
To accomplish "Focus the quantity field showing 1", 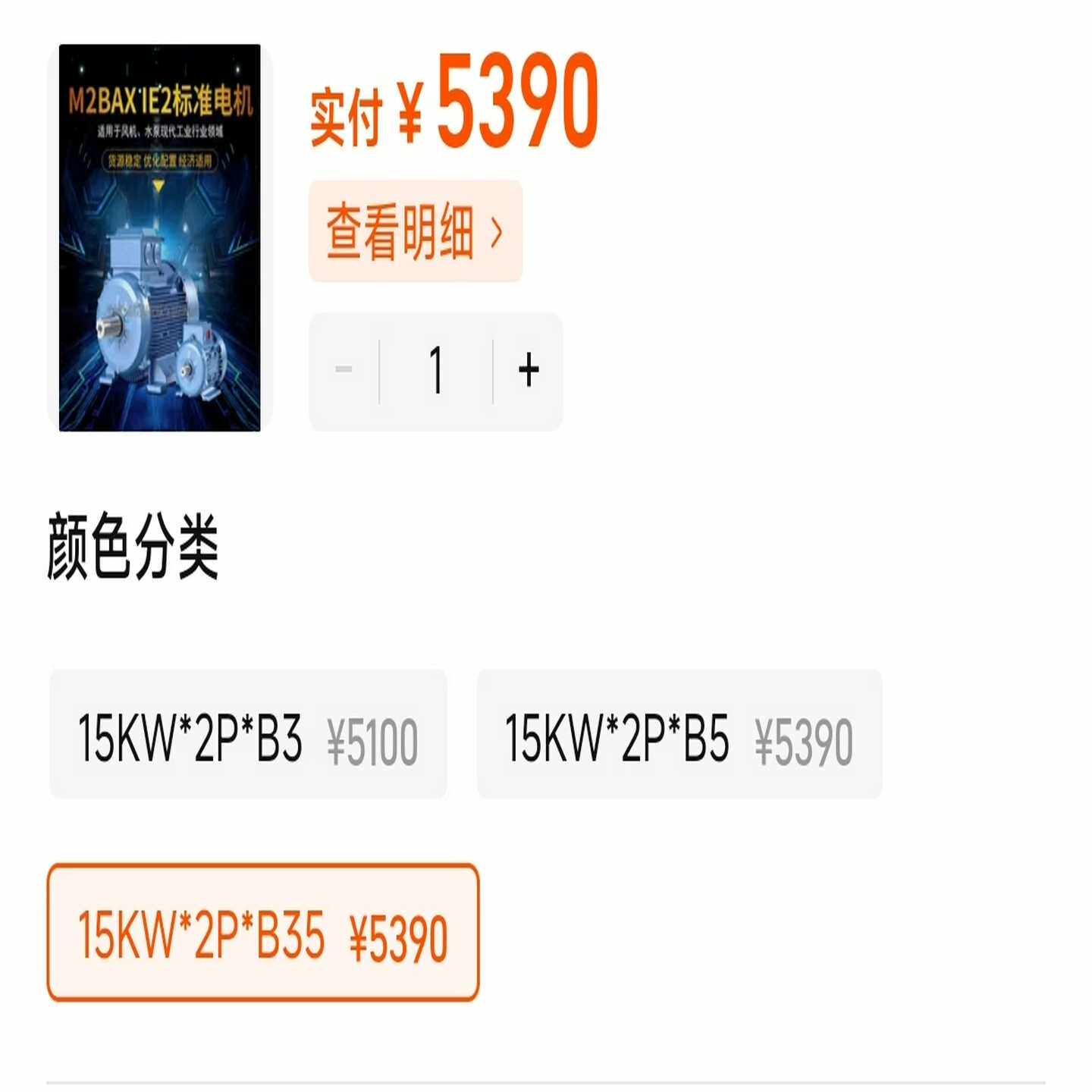I will [x=436, y=370].
